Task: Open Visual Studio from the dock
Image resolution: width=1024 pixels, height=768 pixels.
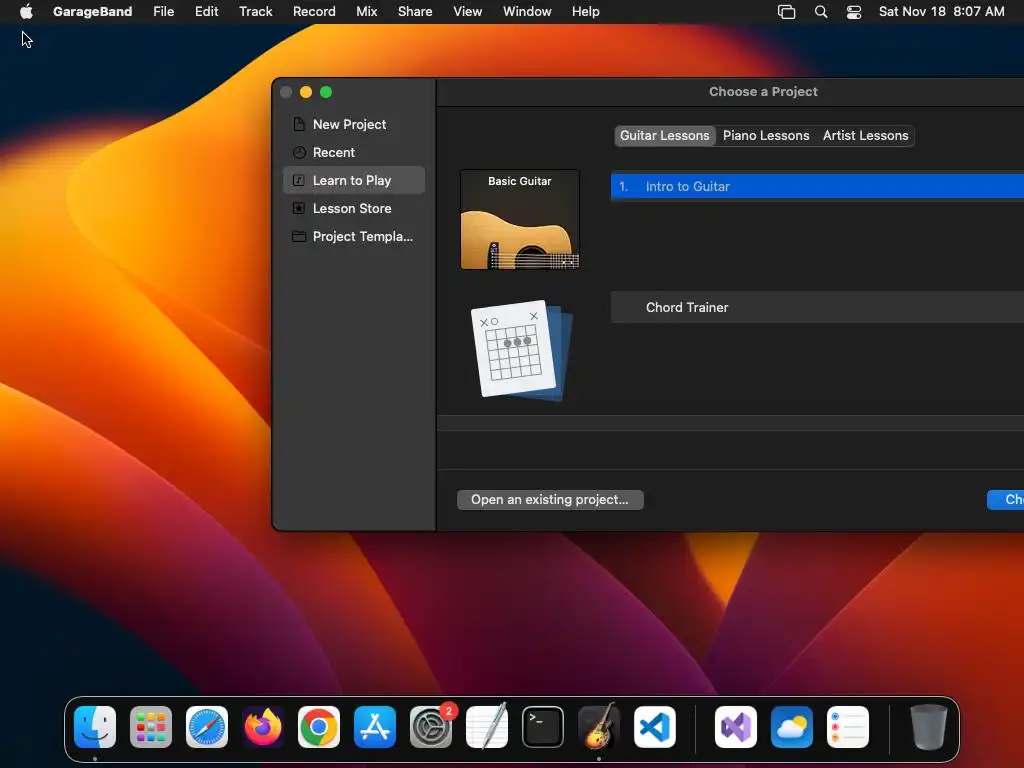Action: (736, 726)
